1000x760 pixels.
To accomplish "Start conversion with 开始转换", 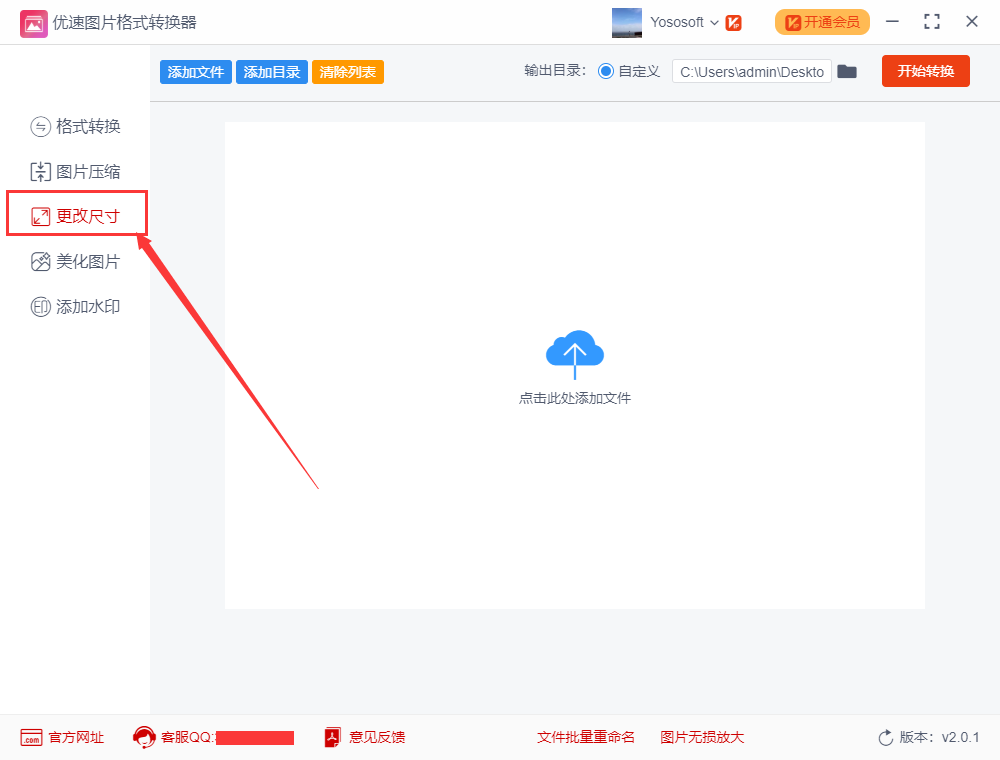I will coord(925,71).
